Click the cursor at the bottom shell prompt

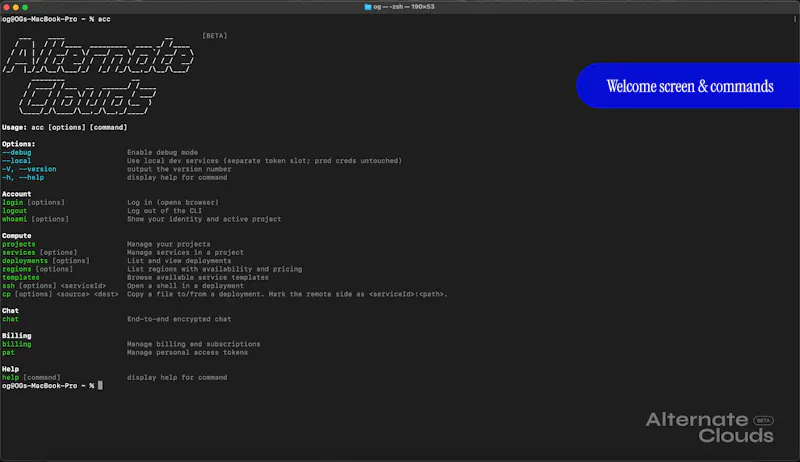pyautogui.click(x=101, y=386)
